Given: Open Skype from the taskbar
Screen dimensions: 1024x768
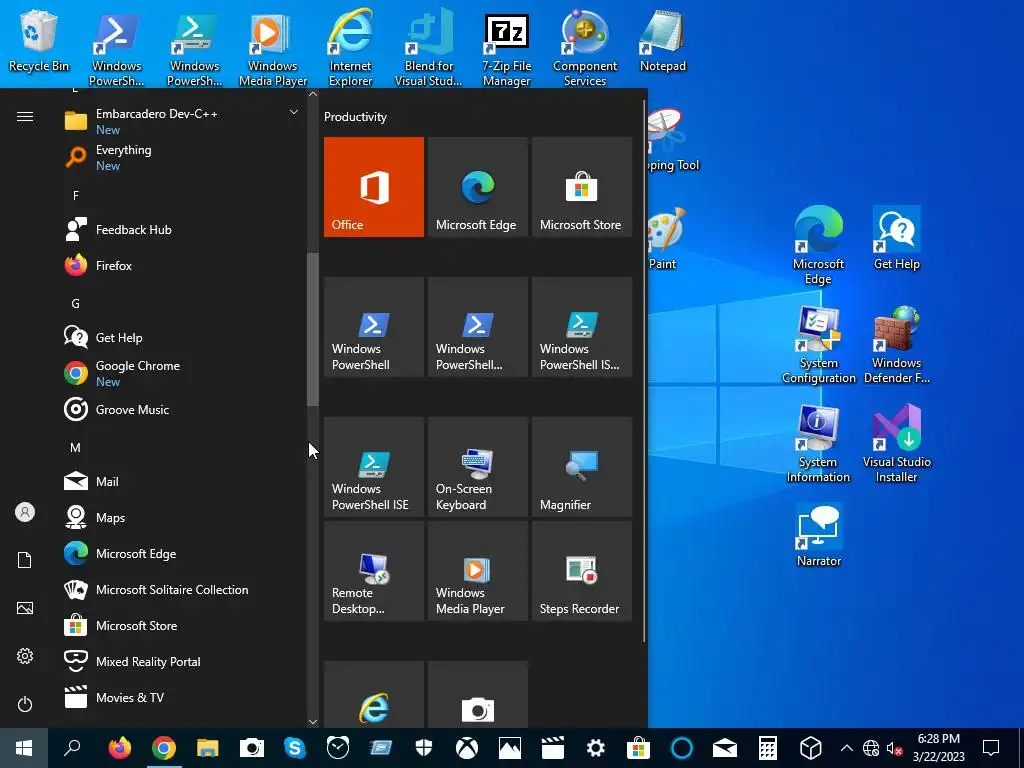Looking at the screenshot, I should point(295,748).
